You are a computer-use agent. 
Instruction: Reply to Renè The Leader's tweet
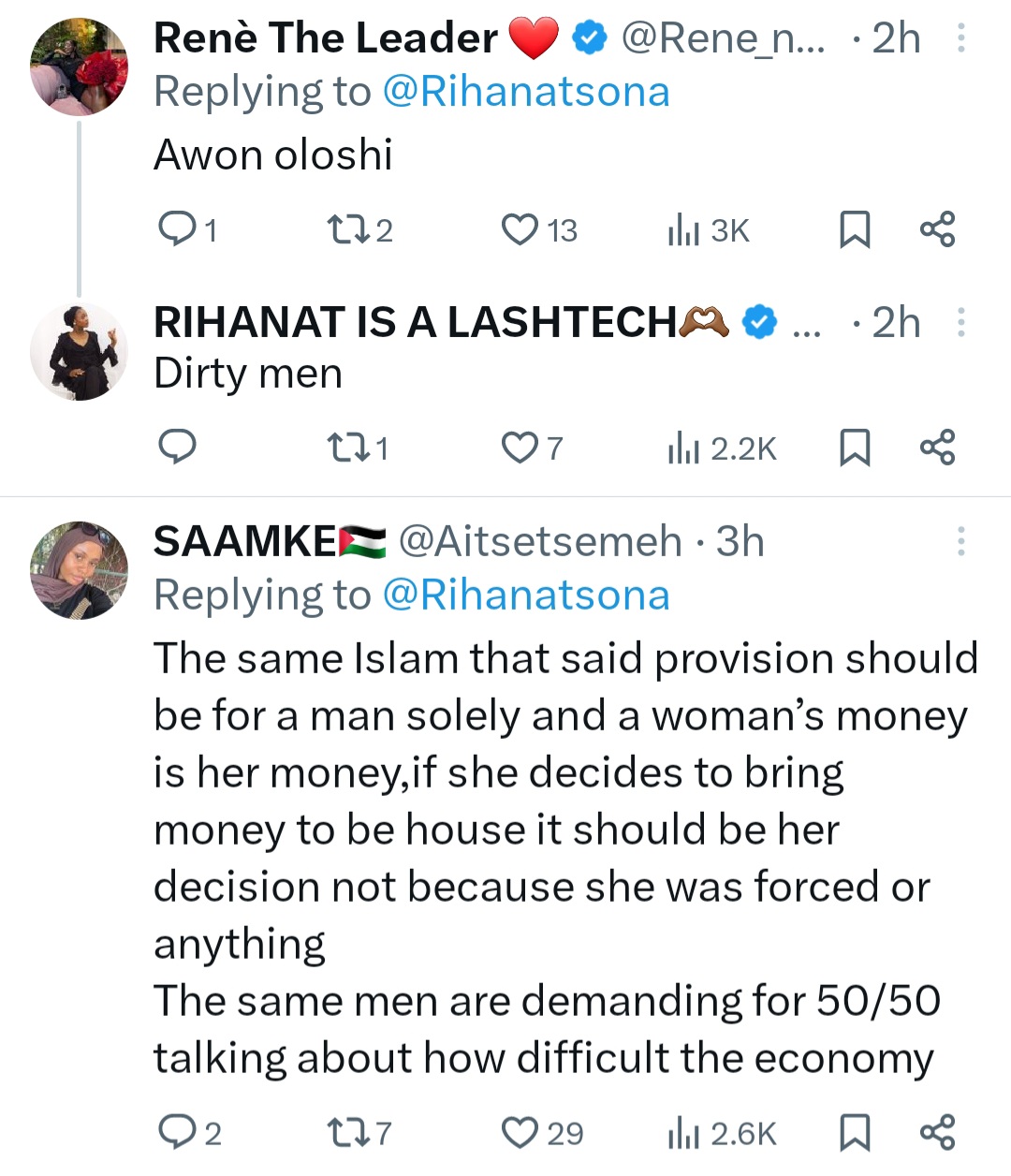(177, 228)
